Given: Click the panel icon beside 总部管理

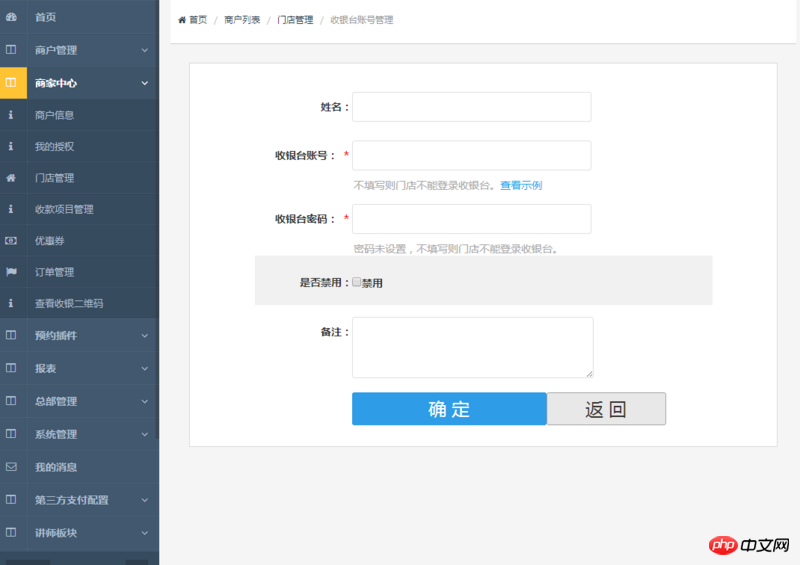Looking at the screenshot, I should click(x=11, y=401).
